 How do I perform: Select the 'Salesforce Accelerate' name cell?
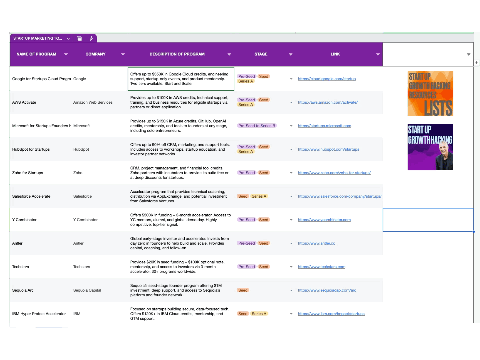[x=40, y=196]
